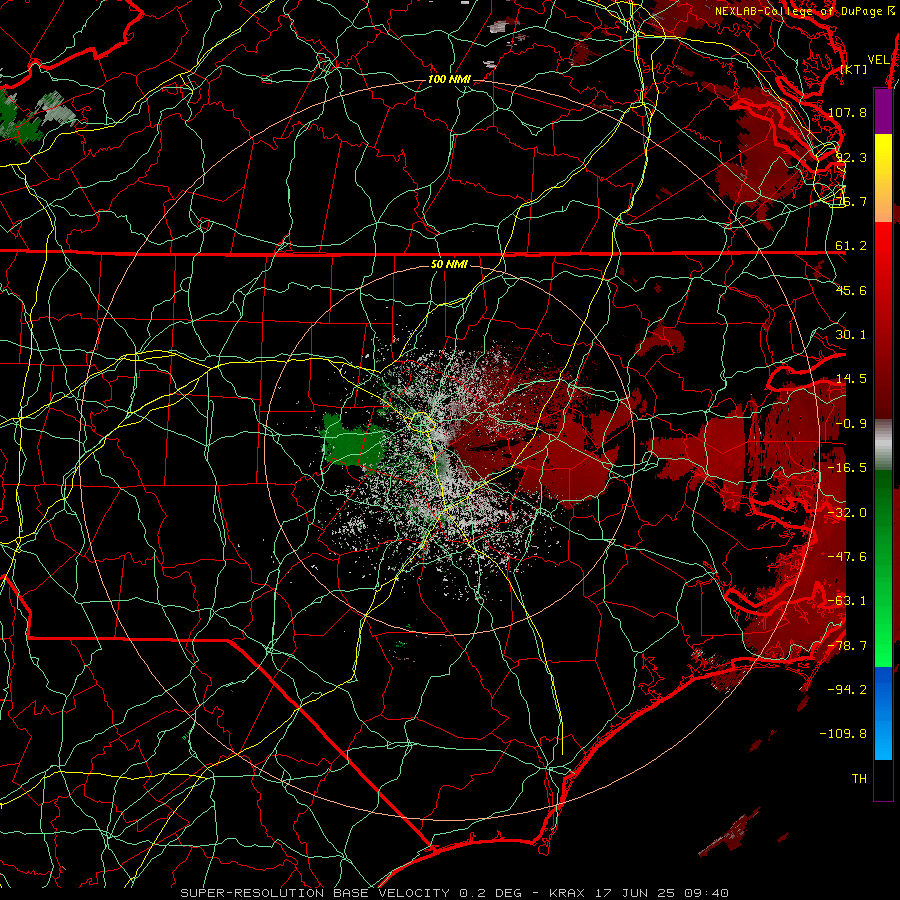Click the VEL legend title
Screen dimensions: 900x900
(878, 60)
